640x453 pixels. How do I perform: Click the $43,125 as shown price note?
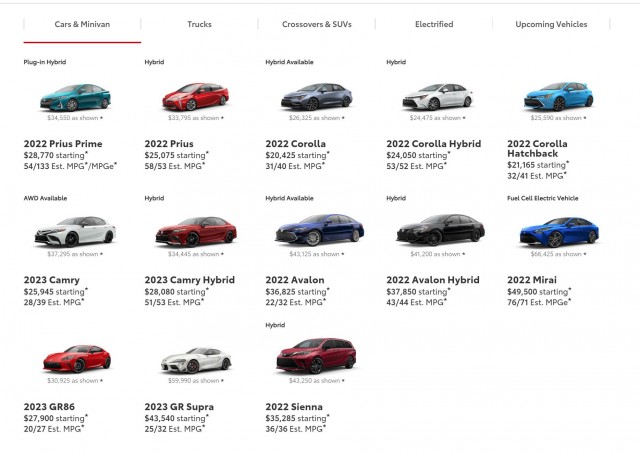coord(317,254)
